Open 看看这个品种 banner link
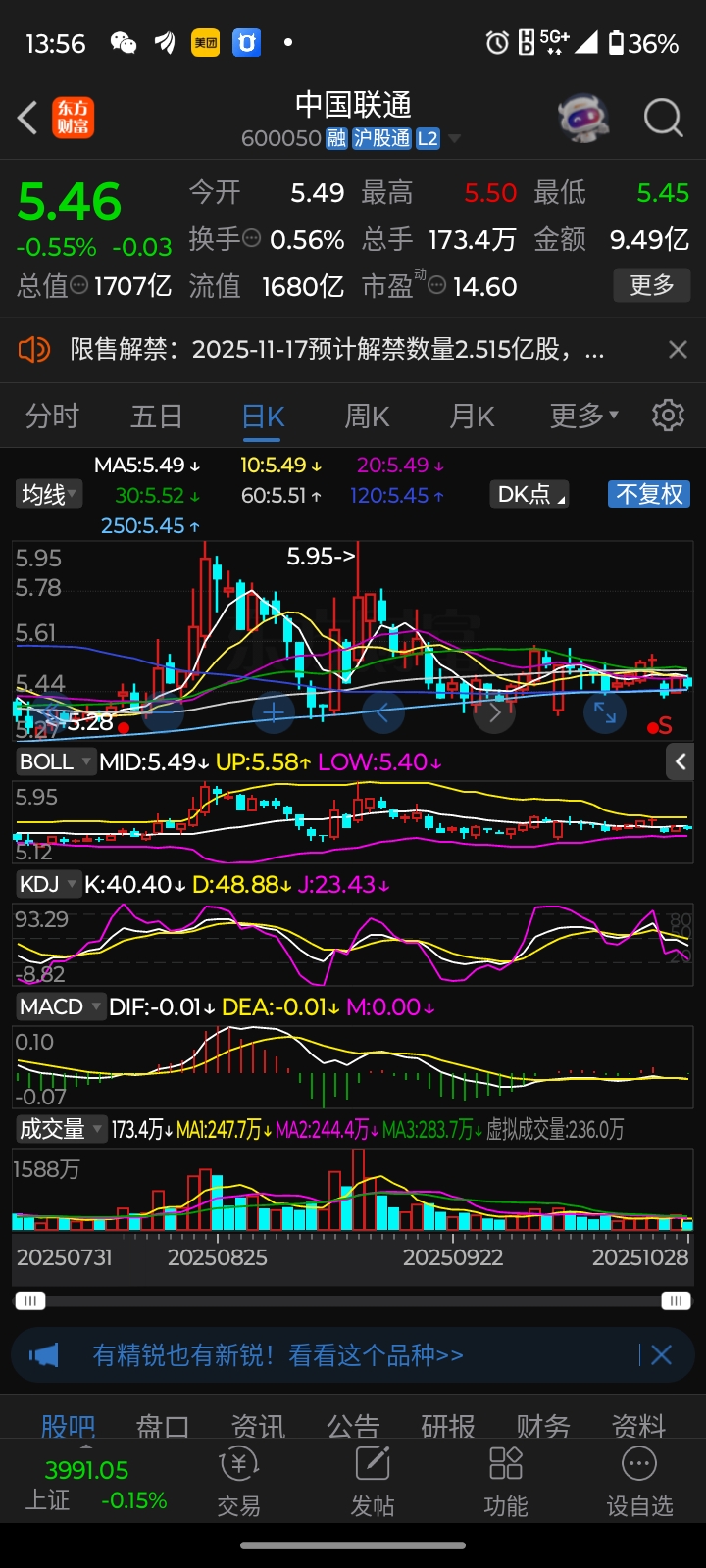 (376, 1355)
